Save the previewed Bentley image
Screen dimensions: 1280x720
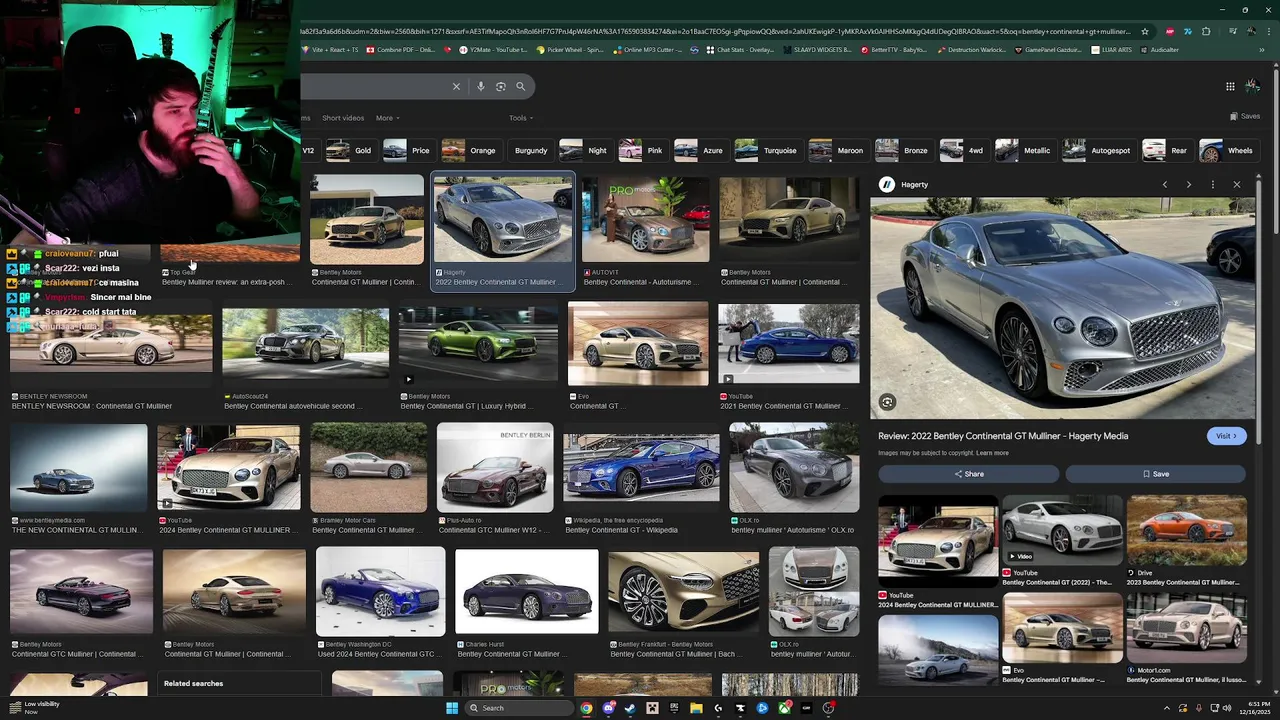(1156, 474)
